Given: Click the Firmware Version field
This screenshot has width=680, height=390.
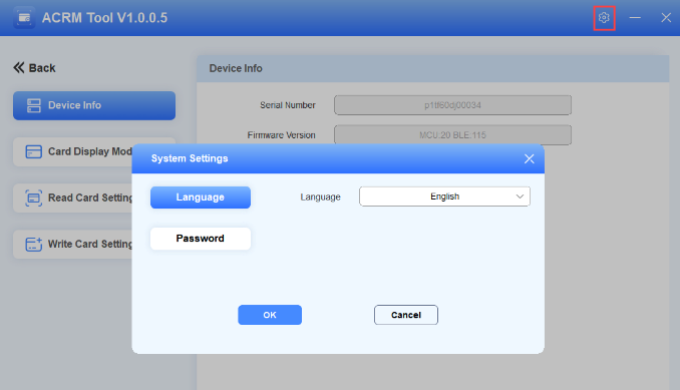Looking at the screenshot, I should (x=453, y=135).
